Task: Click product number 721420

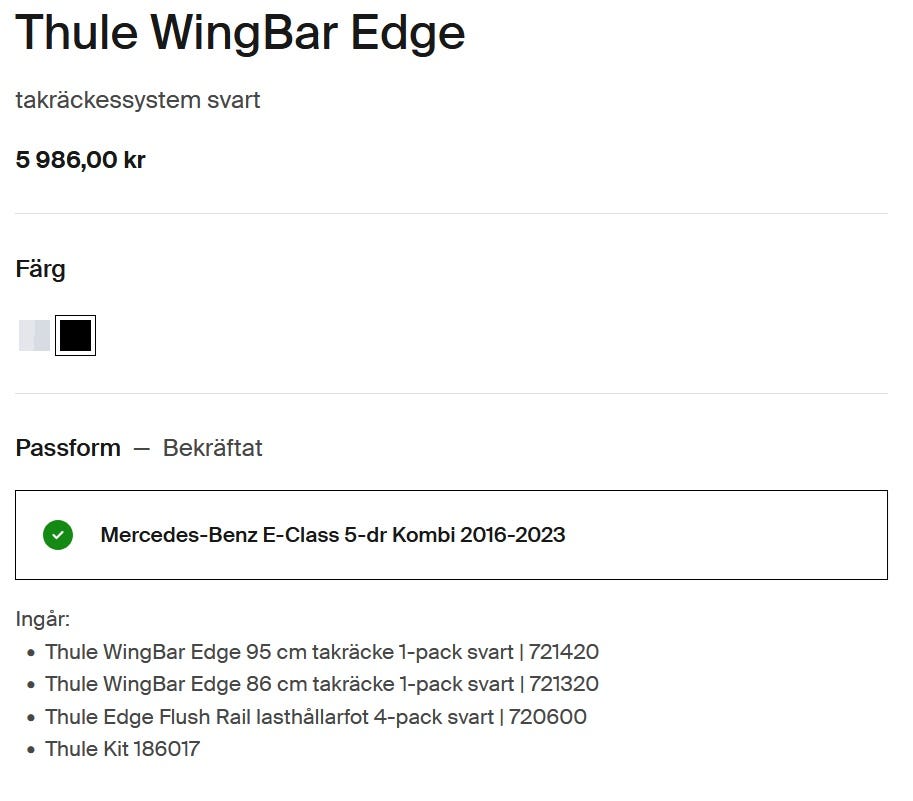Action: [x=563, y=652]
